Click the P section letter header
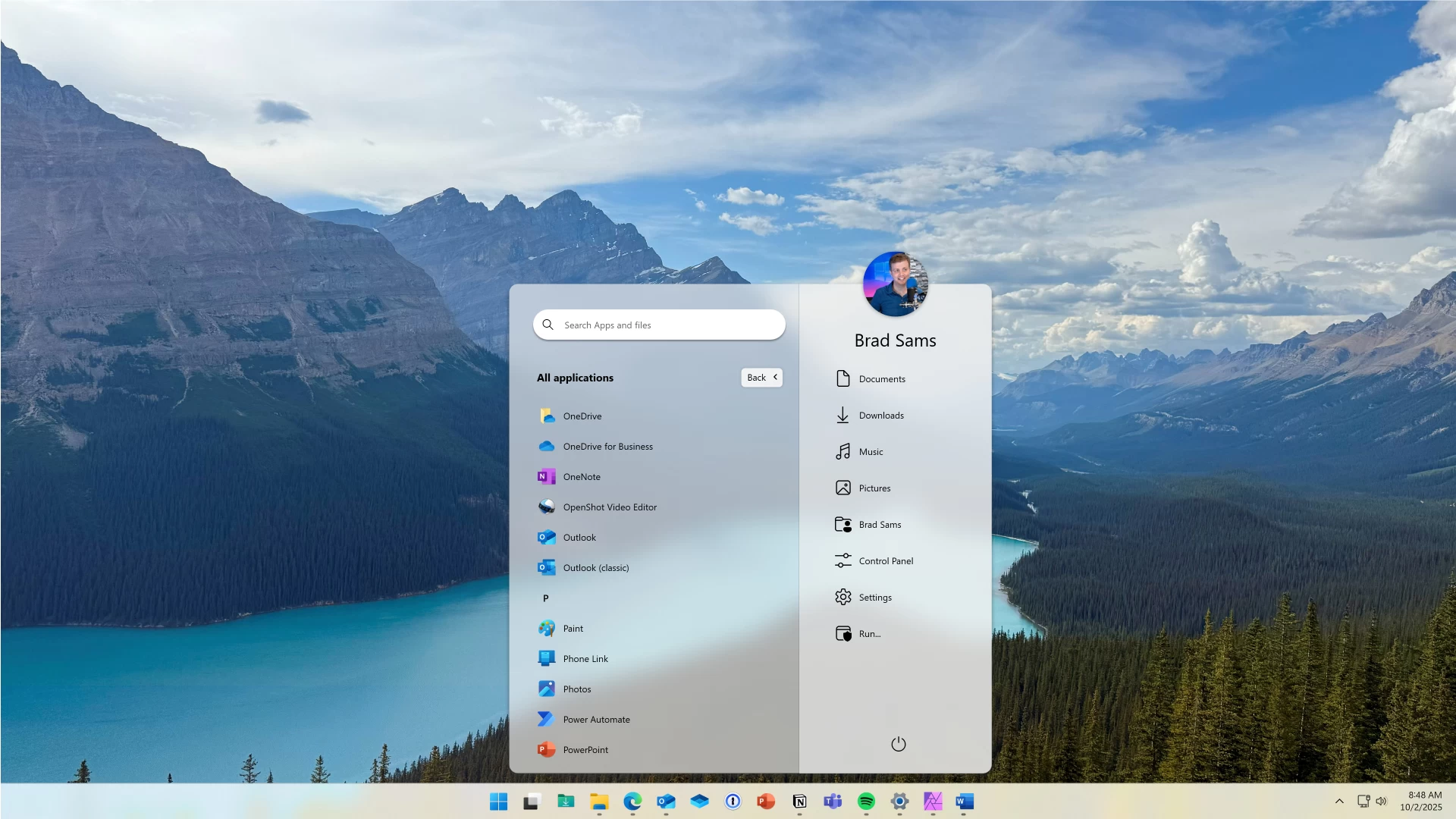The width and height of the screenshot is (1456, 819). 545,598
